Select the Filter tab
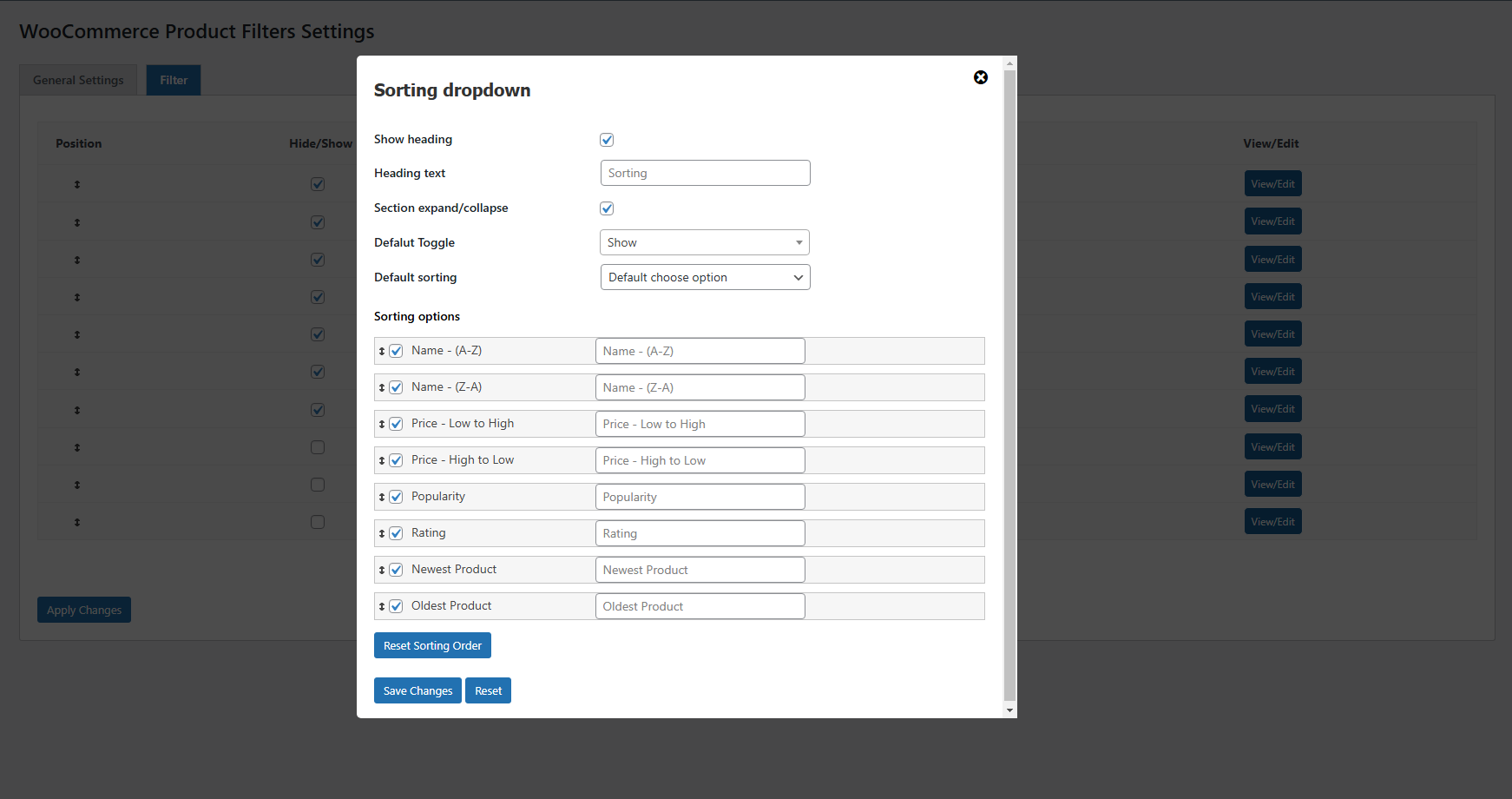The width and height of the screenshot is (1512, 799). click(174, 80)
